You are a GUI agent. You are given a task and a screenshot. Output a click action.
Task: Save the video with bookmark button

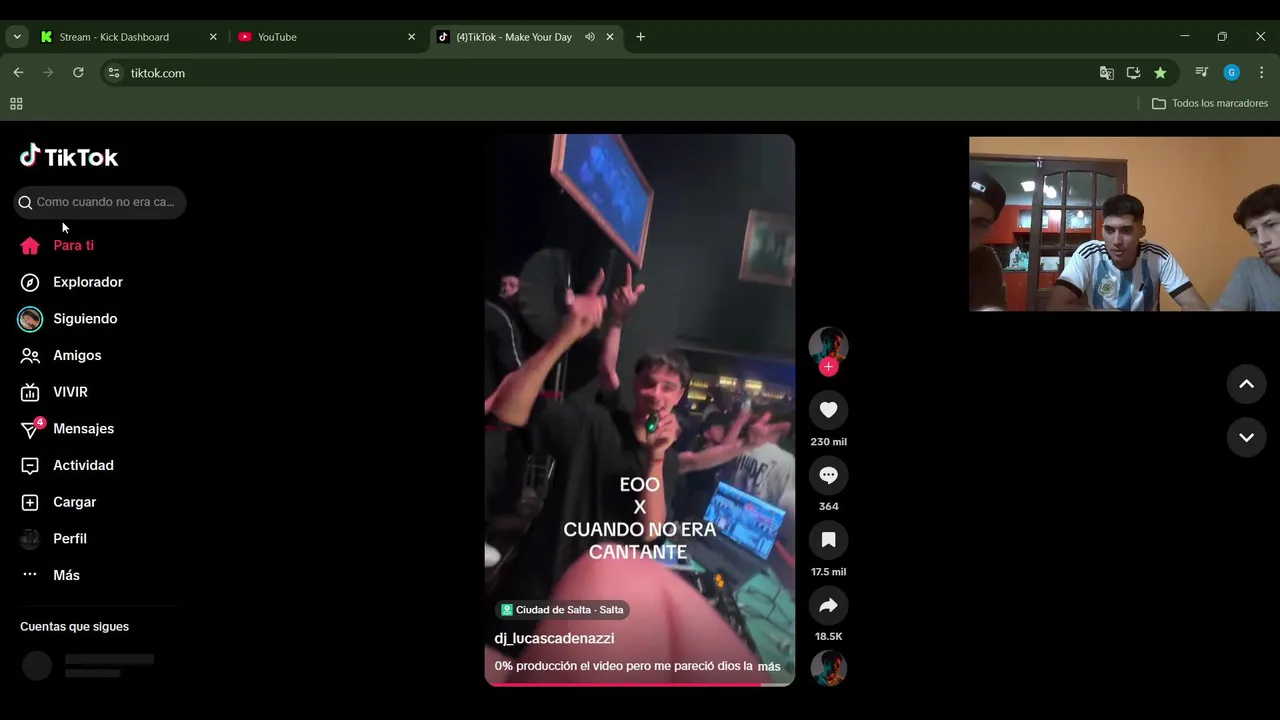pyautogui.click(x=828, y=540)
